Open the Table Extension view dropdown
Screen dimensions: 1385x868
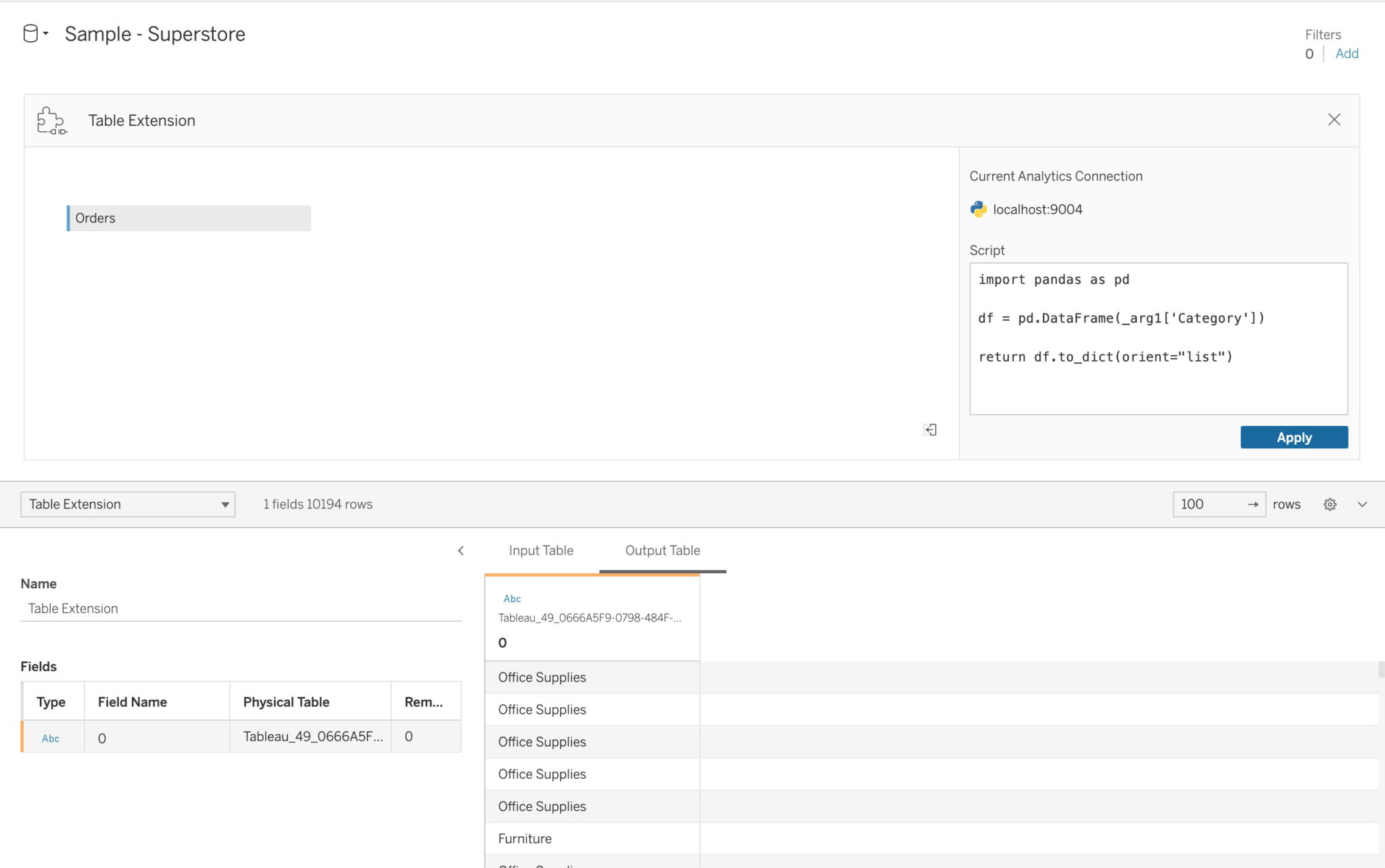[x=223, y=504]
